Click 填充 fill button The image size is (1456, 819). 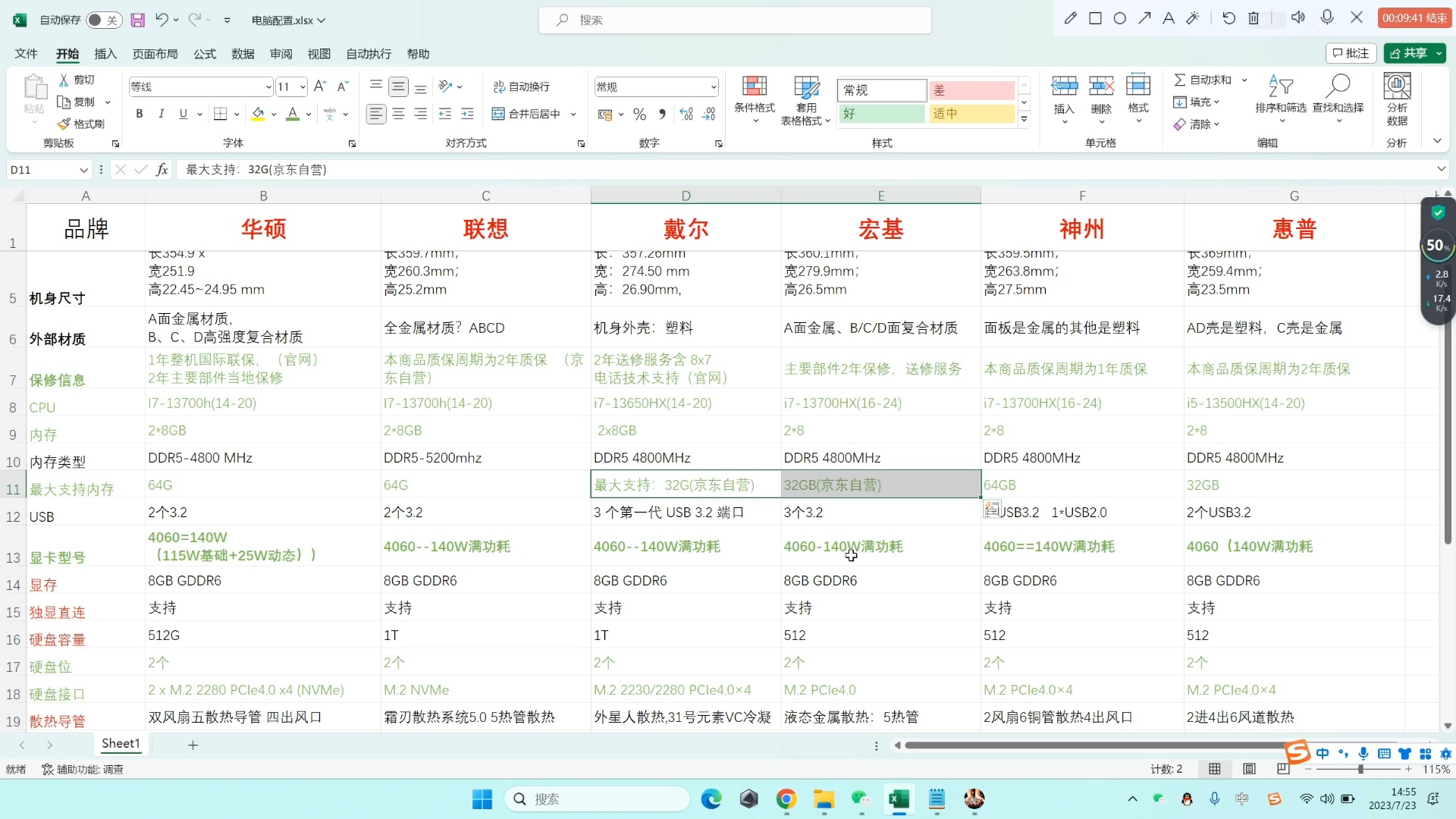[1197, 102]
